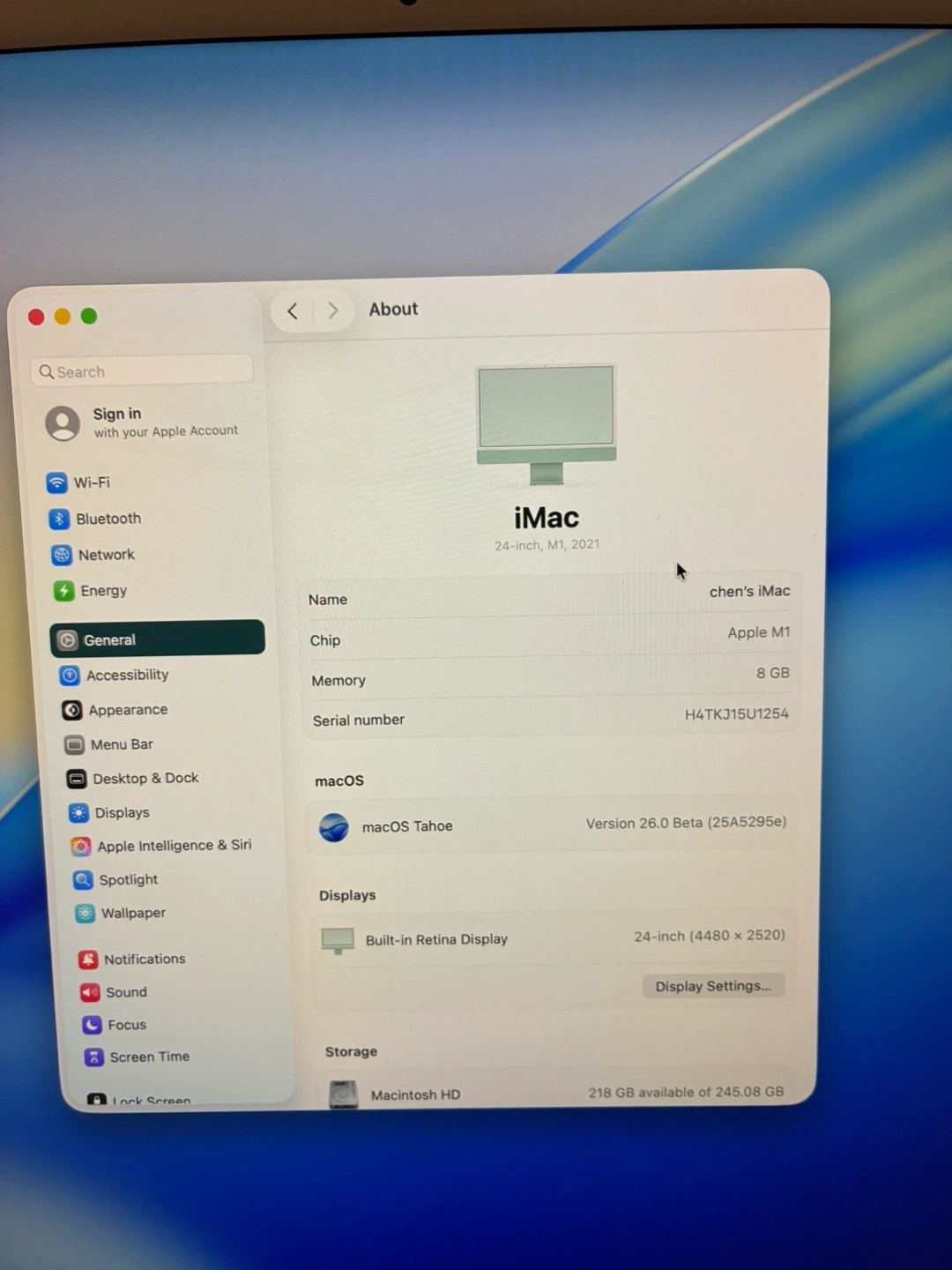Image resolution: width=952 pixels, height=1270 pixels.
Task: Open Wi-Fi settings icon
Action: (57, 482)
